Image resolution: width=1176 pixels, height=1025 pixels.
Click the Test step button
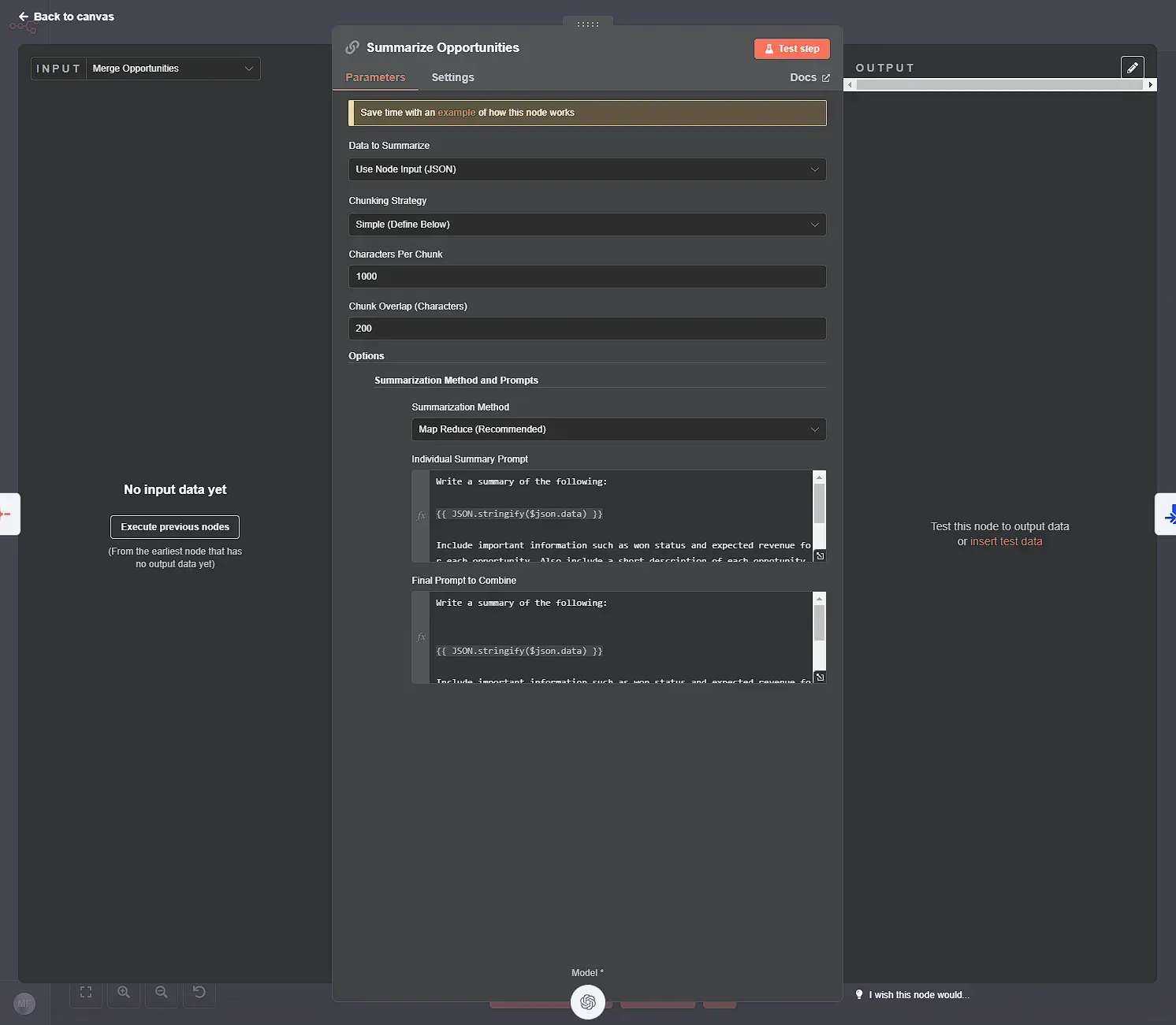pos(791,48)
